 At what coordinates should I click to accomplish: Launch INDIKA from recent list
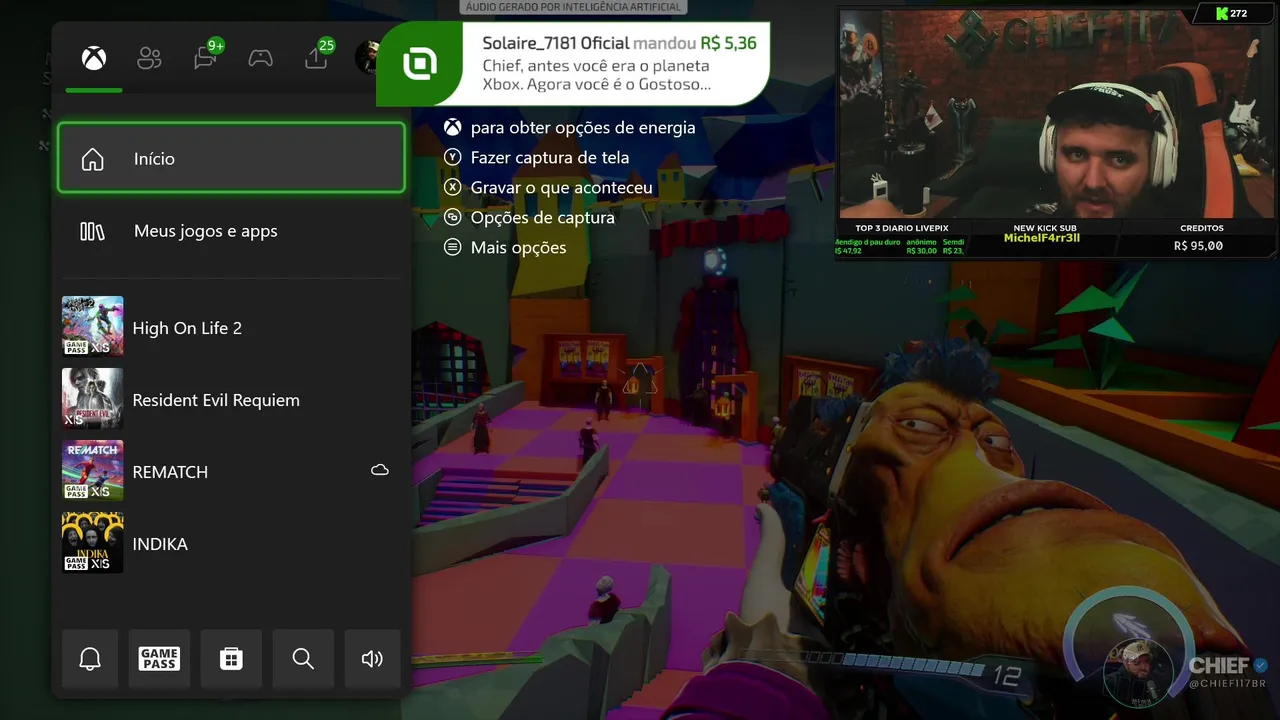point(231,543)
